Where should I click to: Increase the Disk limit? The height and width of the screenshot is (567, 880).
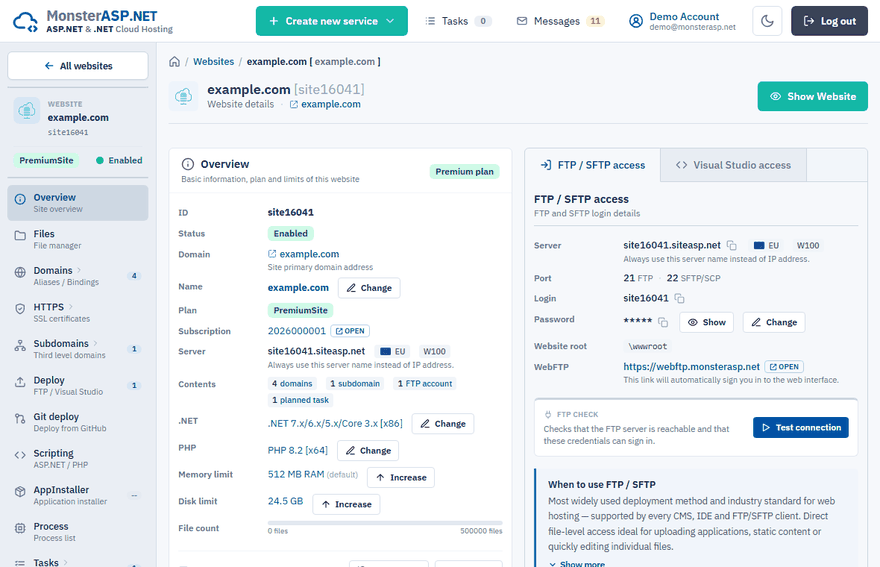click(346, 505)
